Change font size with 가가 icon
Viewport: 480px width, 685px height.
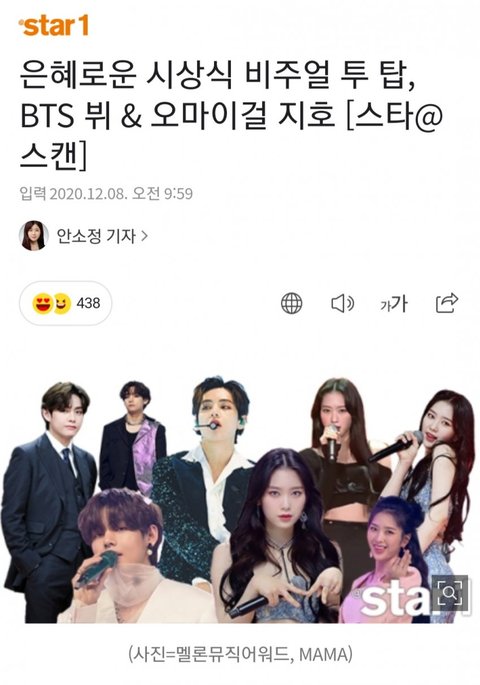394,303
